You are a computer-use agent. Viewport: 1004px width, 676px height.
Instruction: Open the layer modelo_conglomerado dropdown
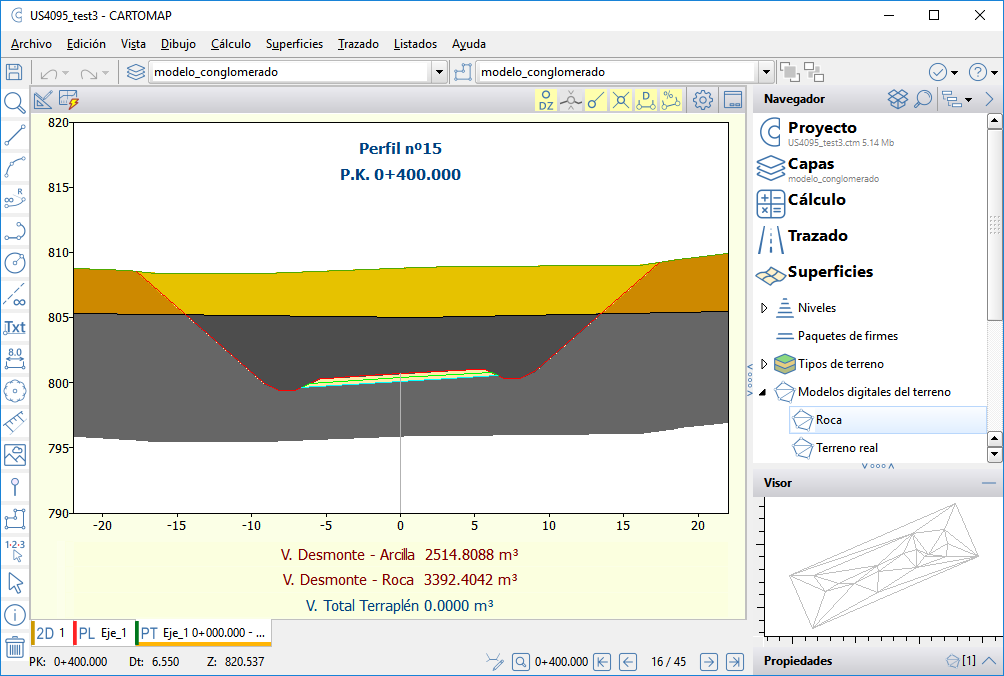click(x=439, y=72)
